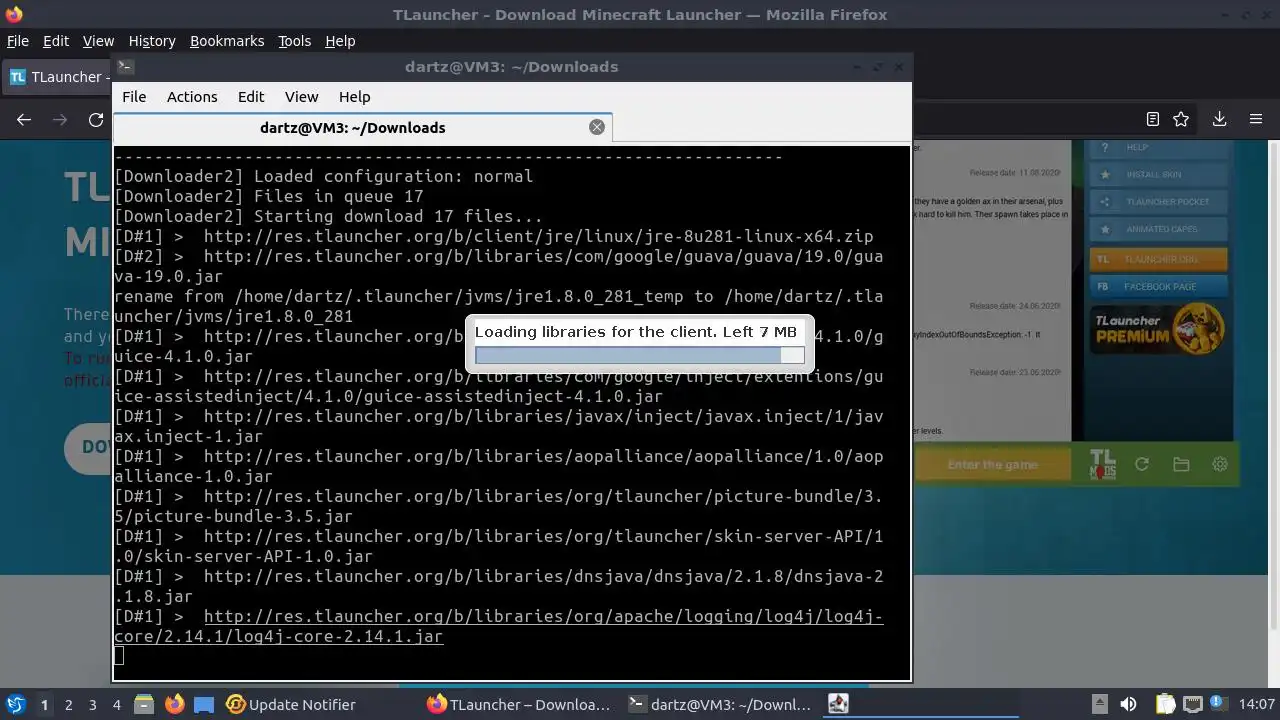This screenshot has height=720, width=1280.
Task: Select terminal tab dartz@VM3: ~/Downloads
Action: pos(352,127)
